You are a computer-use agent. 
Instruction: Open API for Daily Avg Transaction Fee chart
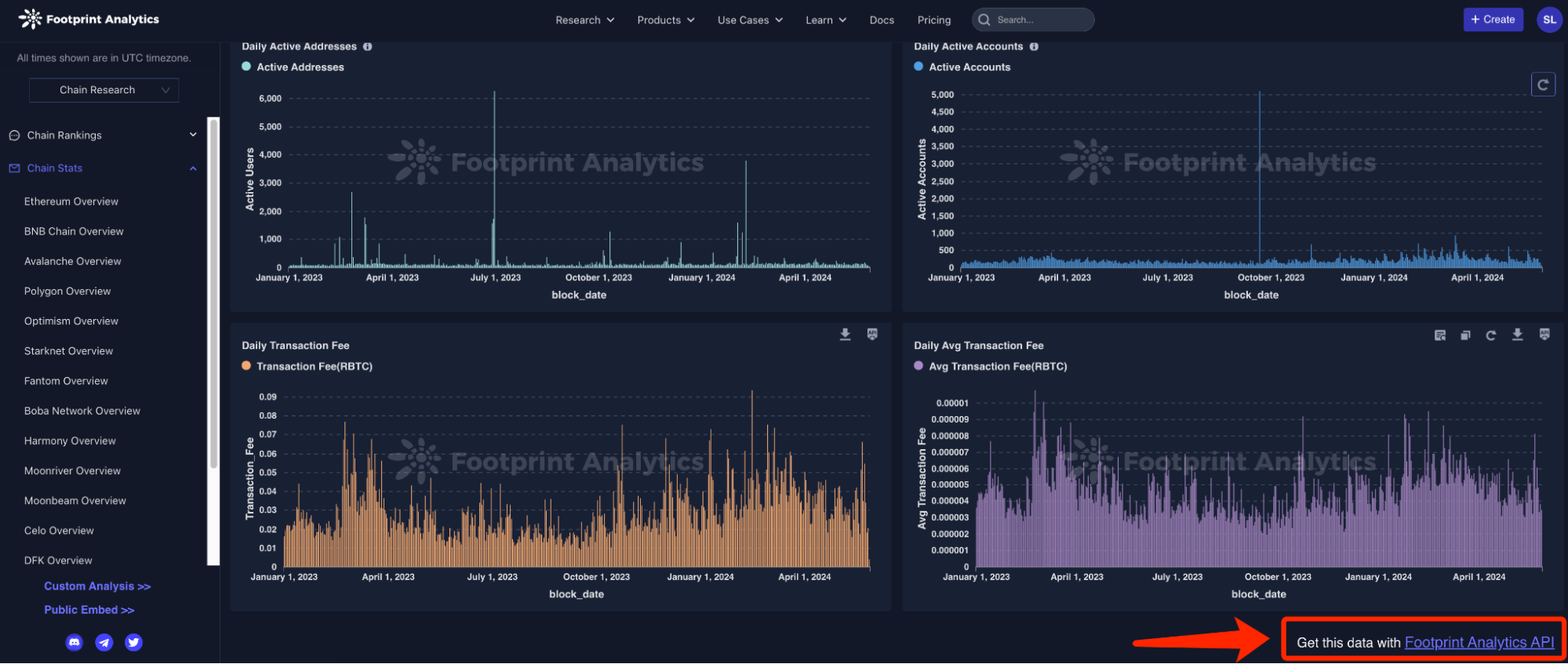click(x=1544, y=335)
